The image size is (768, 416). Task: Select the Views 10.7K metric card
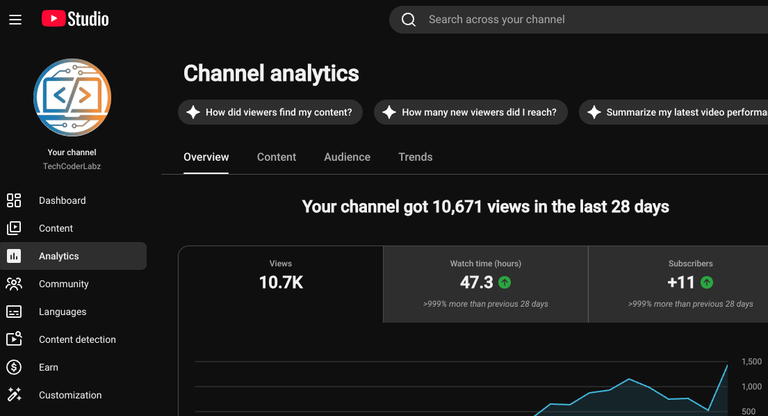281,284
